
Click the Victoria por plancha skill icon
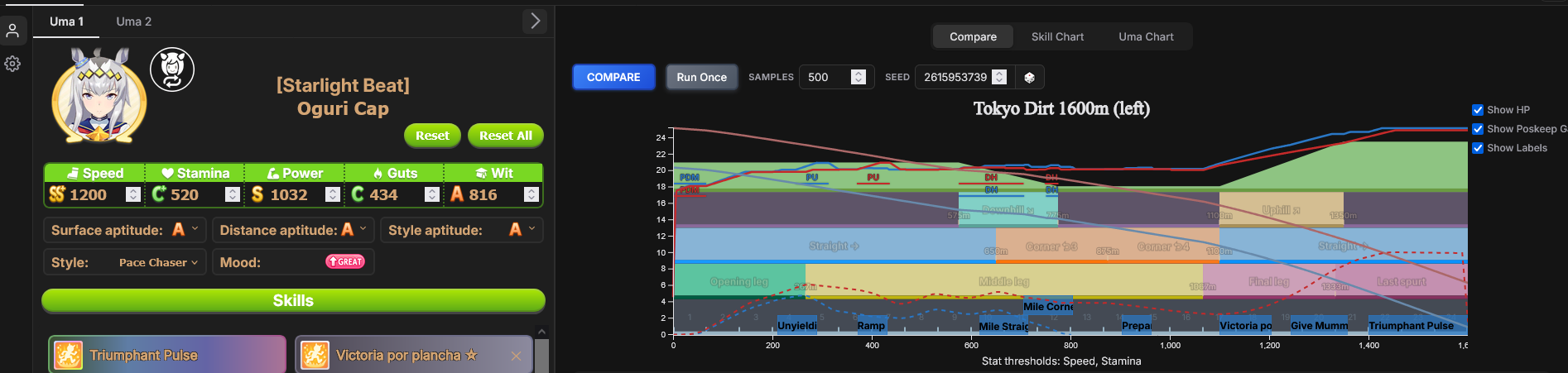[x=315, y=356]
